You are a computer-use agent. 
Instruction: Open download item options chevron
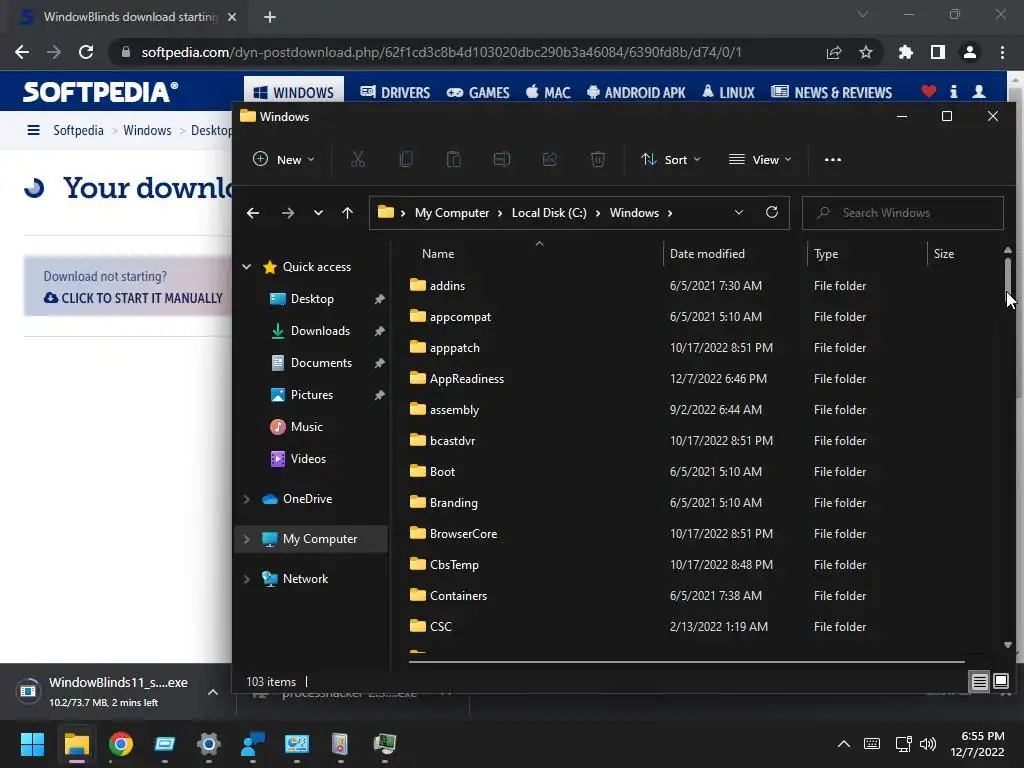pyautogui.click(x=213, y=692)
